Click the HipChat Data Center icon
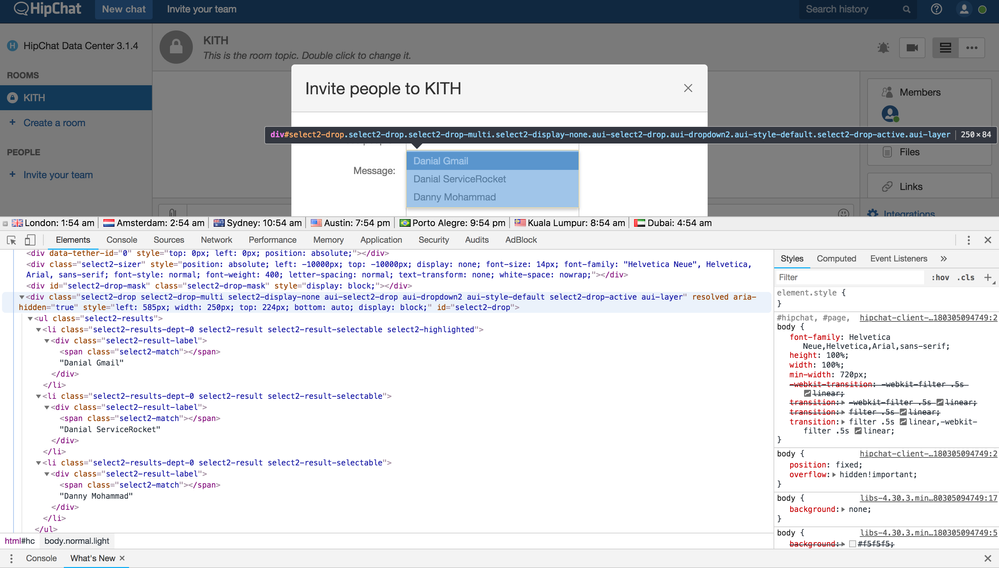 coord(12,46)
